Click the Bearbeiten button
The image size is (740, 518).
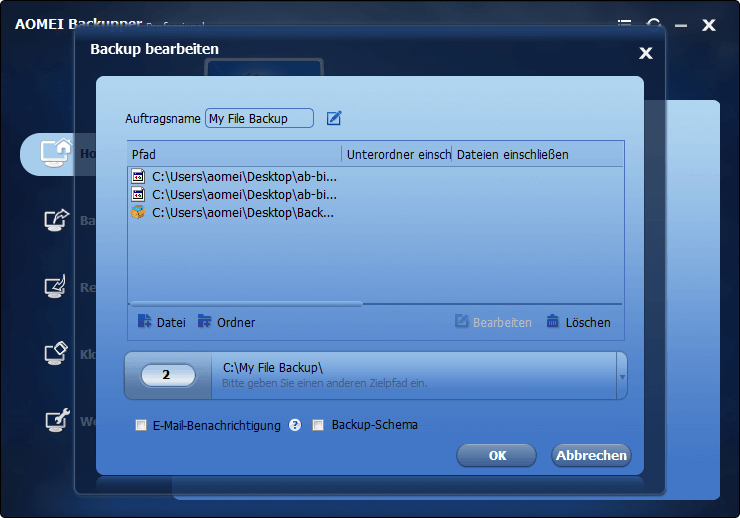point(493,322)
